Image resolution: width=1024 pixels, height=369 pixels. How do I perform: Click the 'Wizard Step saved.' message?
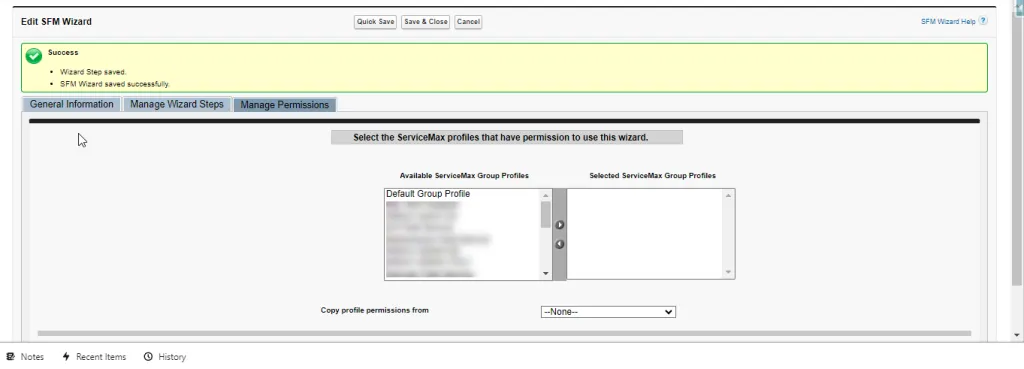(x=93, y=72)
